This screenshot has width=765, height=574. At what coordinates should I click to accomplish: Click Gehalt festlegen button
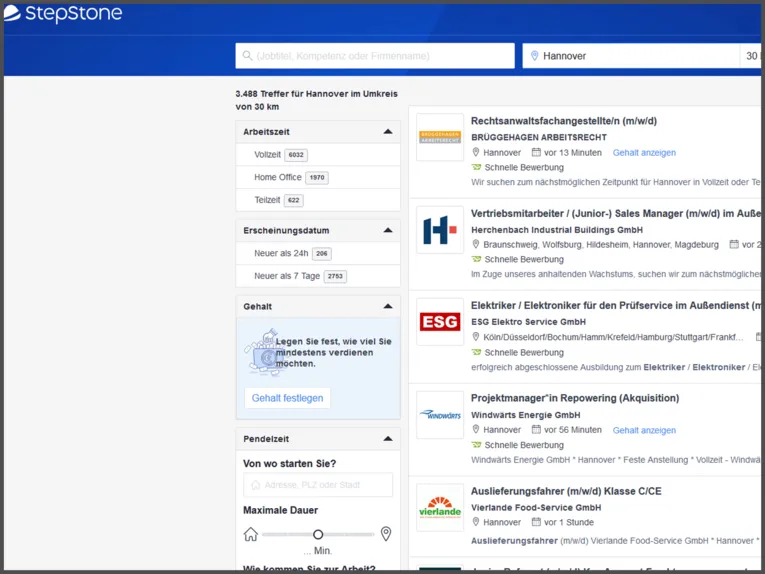coord(287,398)
